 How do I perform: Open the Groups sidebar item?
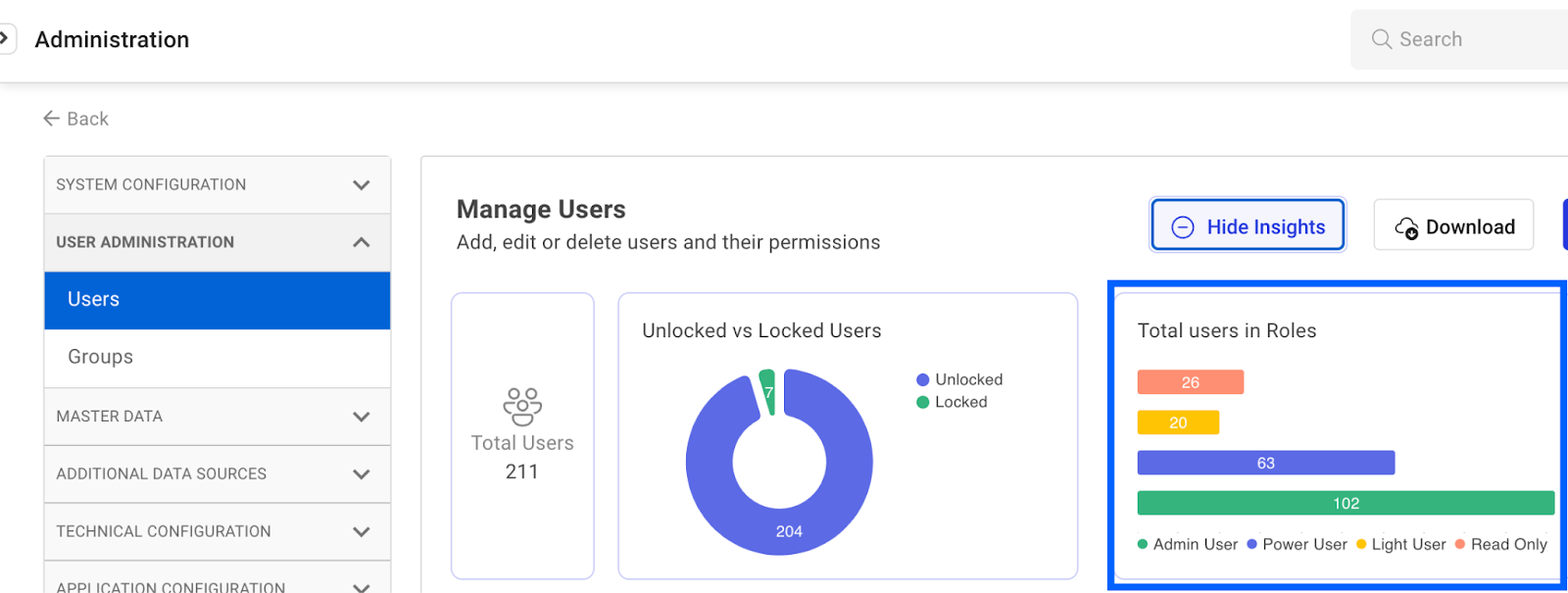click(217, 358)
